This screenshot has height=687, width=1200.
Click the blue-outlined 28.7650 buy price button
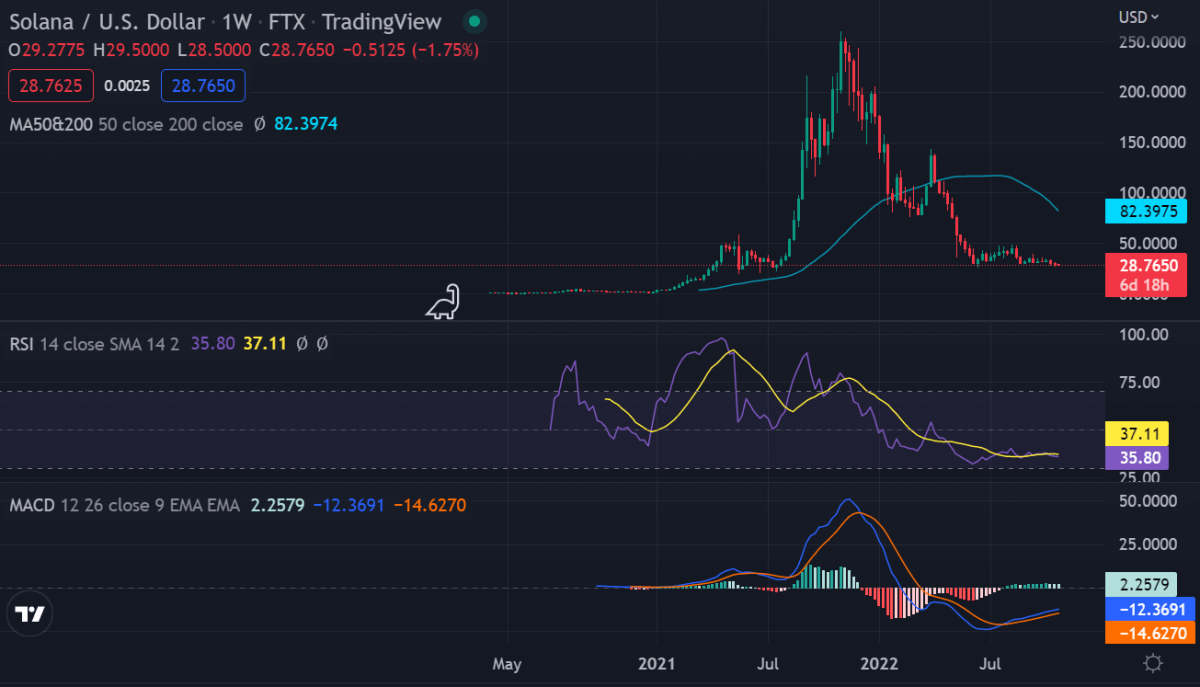203,86
